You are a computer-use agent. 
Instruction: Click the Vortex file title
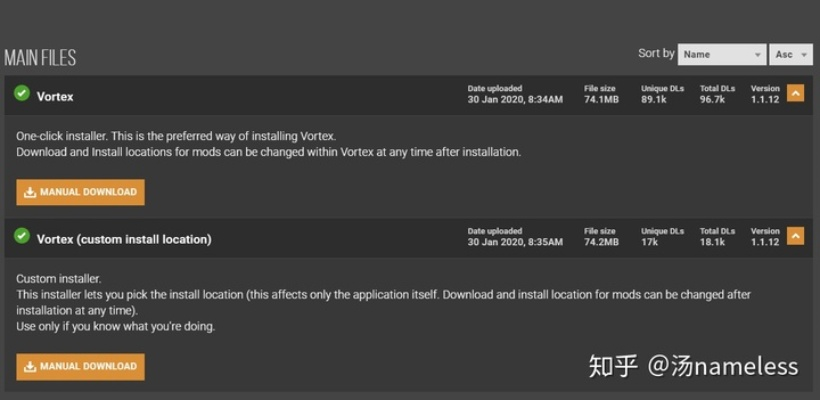pyautogui.click(x=55, y=97)
